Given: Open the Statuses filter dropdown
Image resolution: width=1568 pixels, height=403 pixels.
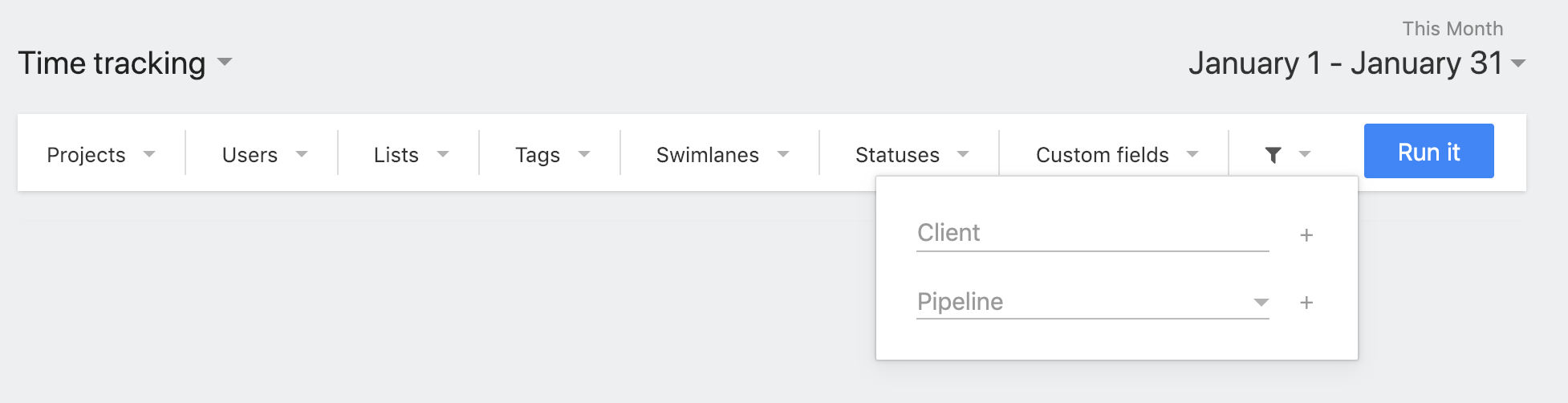Looking at the screenshot, I should coord(912,154).
